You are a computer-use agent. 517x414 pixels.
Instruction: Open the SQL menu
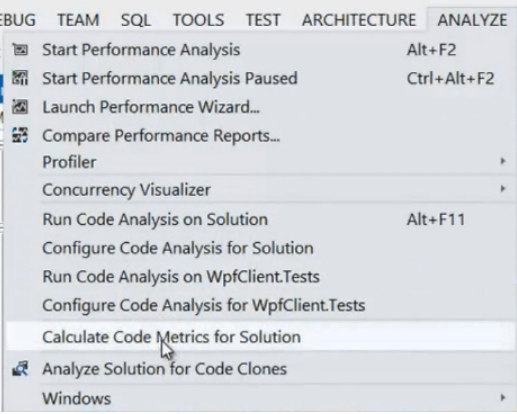click(136, 20)
